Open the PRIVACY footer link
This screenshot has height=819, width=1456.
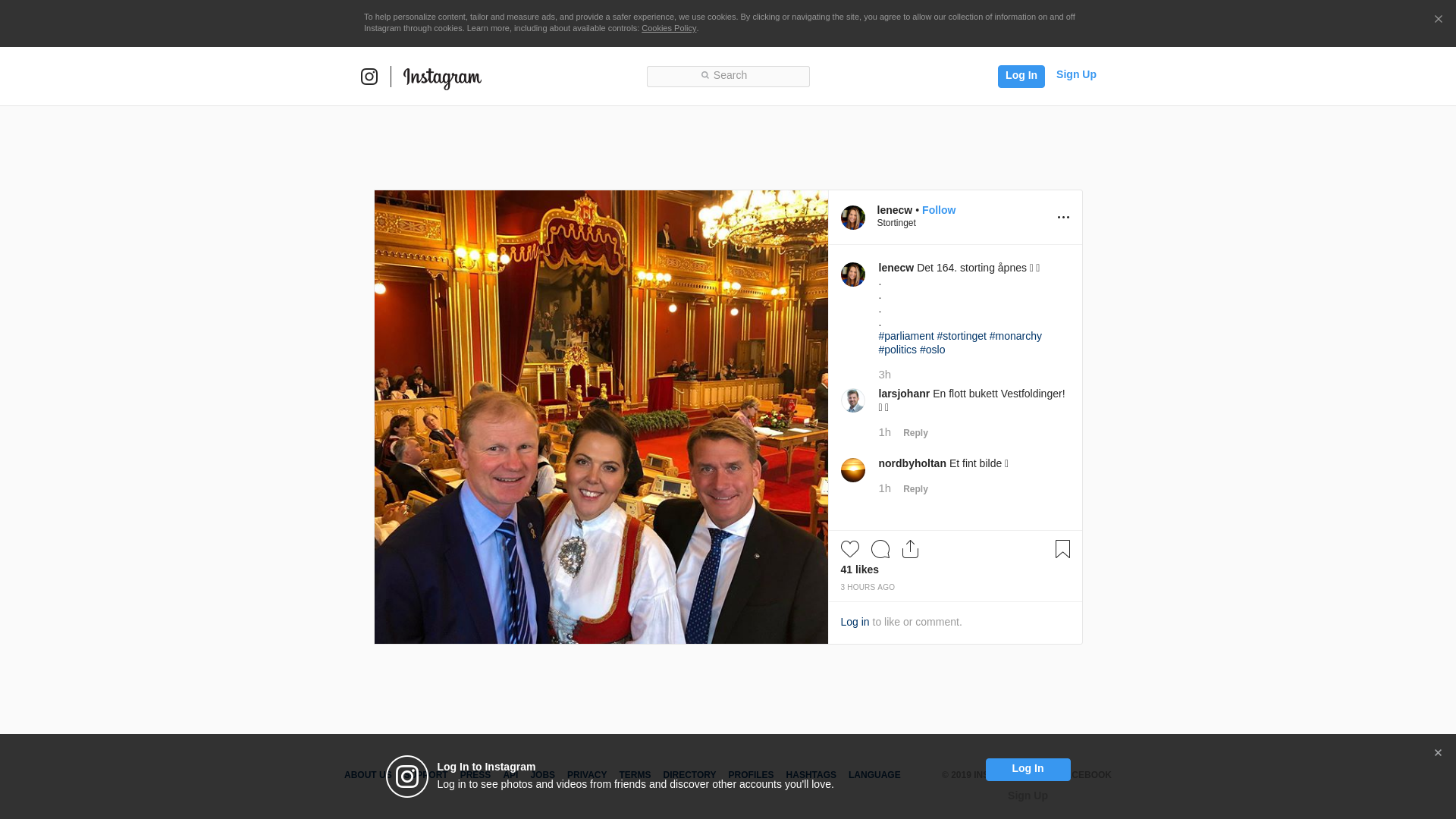pyautogui.click(x=587, y=775)
